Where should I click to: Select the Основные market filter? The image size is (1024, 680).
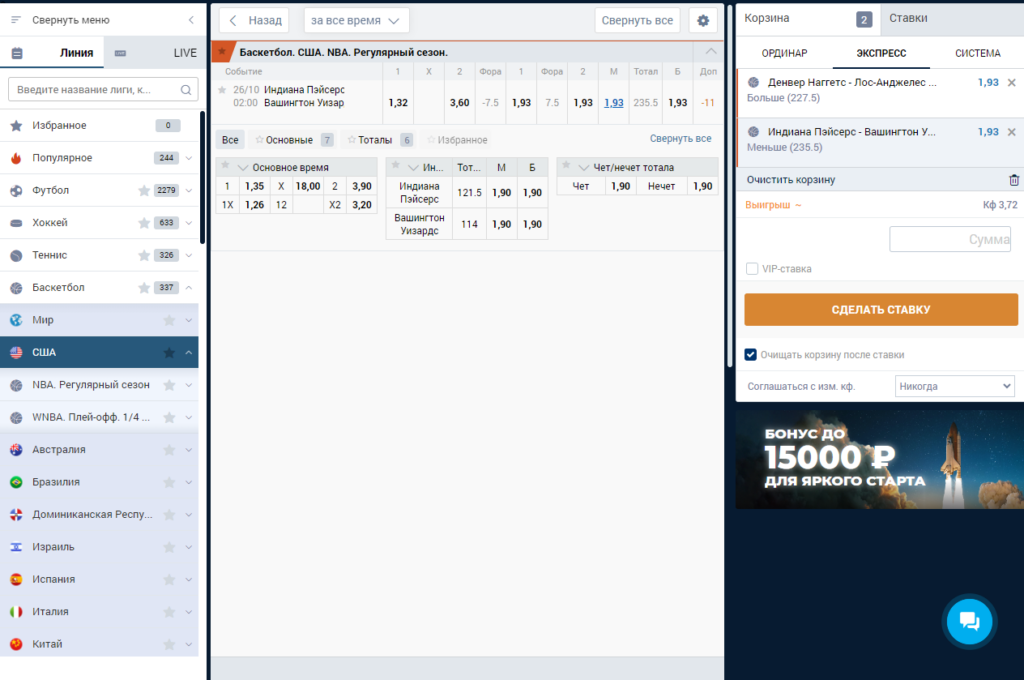click(294, 140)
